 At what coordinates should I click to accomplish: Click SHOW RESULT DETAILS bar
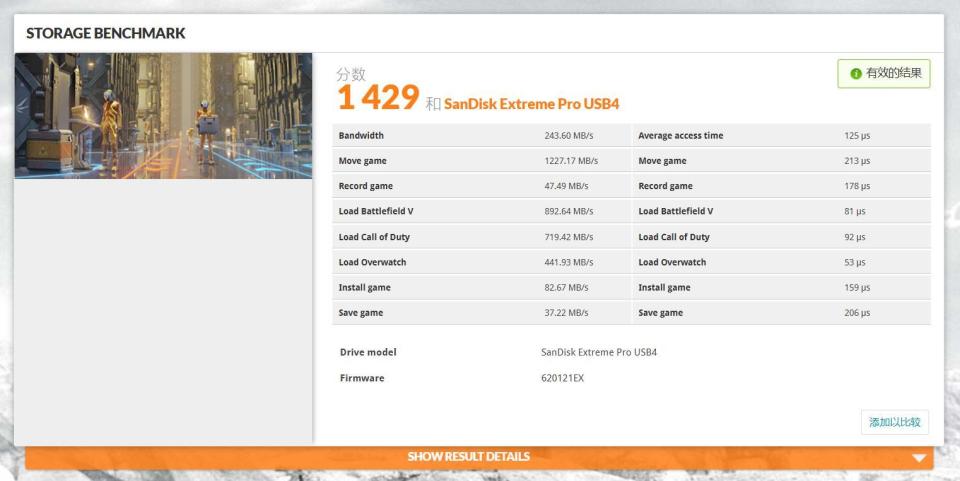coord(479,457)
